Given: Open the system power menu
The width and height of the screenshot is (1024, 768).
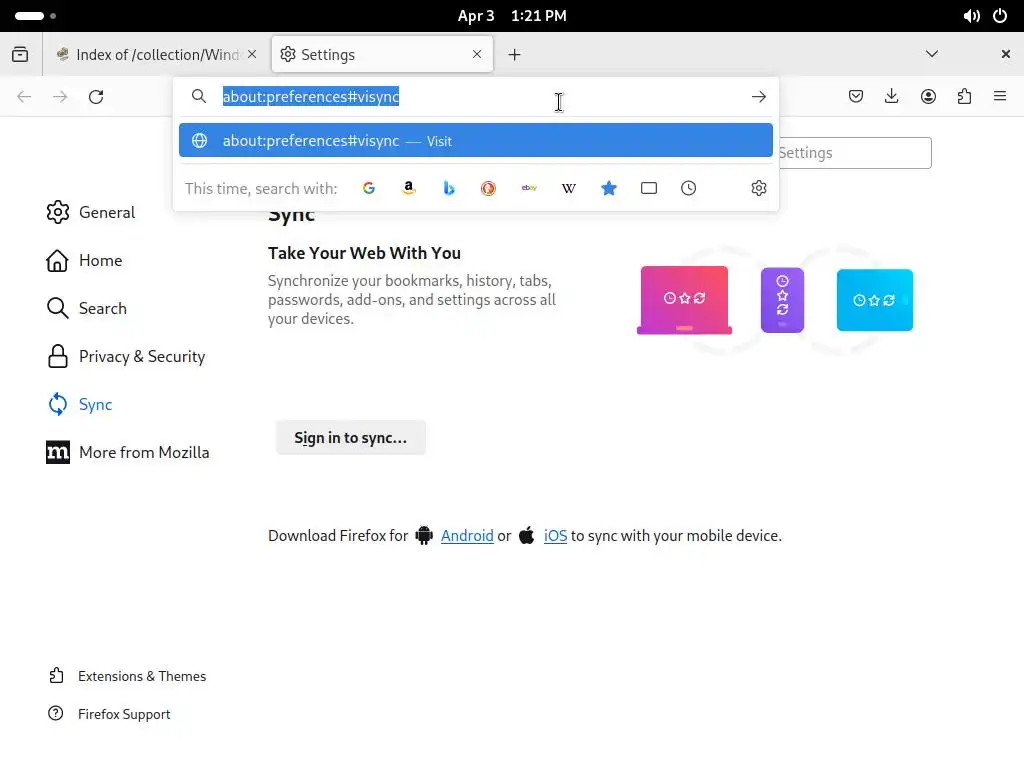Looking at the screenshot, I should coord(1000,16).
